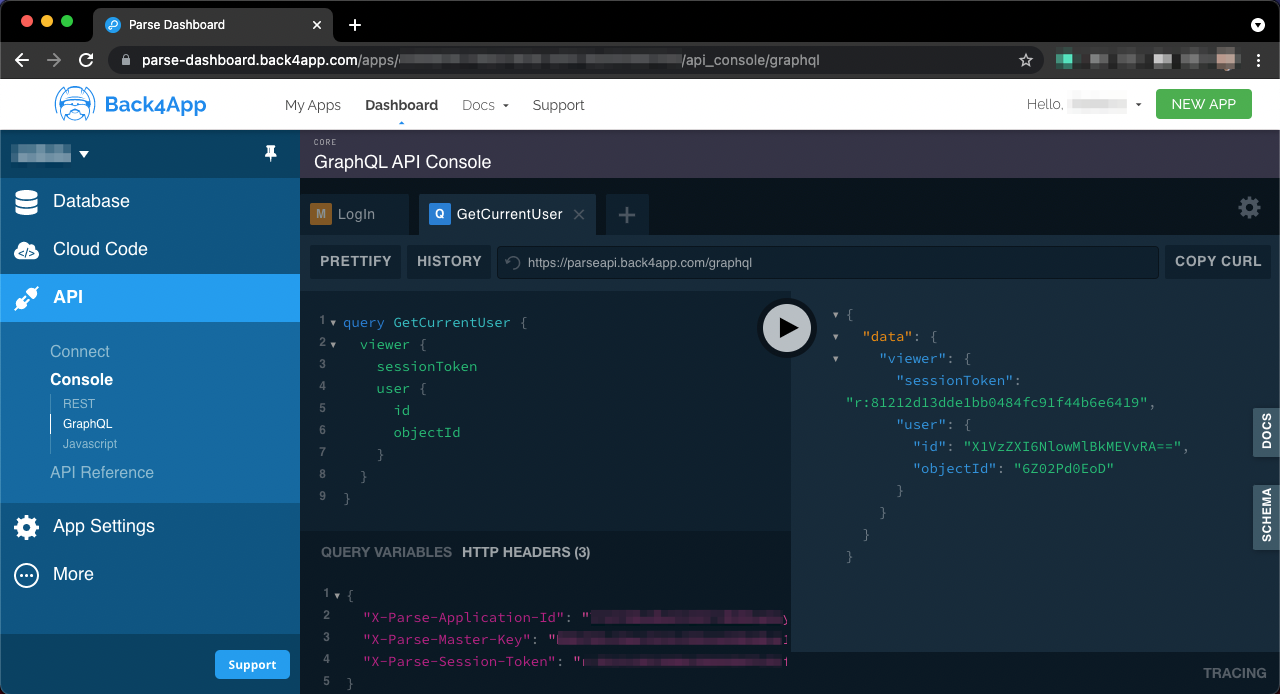Click the API plug icon

tap(26, 298)
